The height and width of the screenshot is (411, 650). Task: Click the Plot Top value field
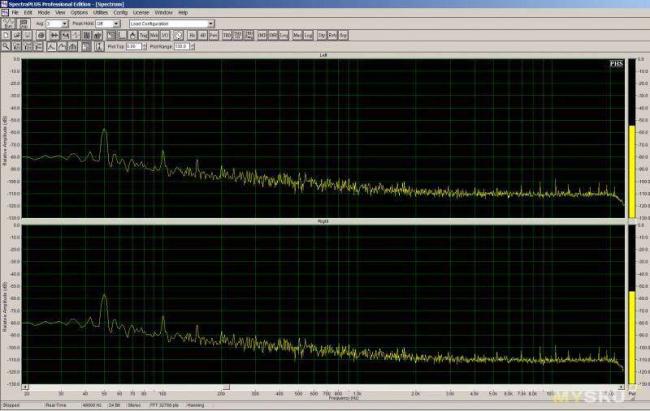coord(134,46)
